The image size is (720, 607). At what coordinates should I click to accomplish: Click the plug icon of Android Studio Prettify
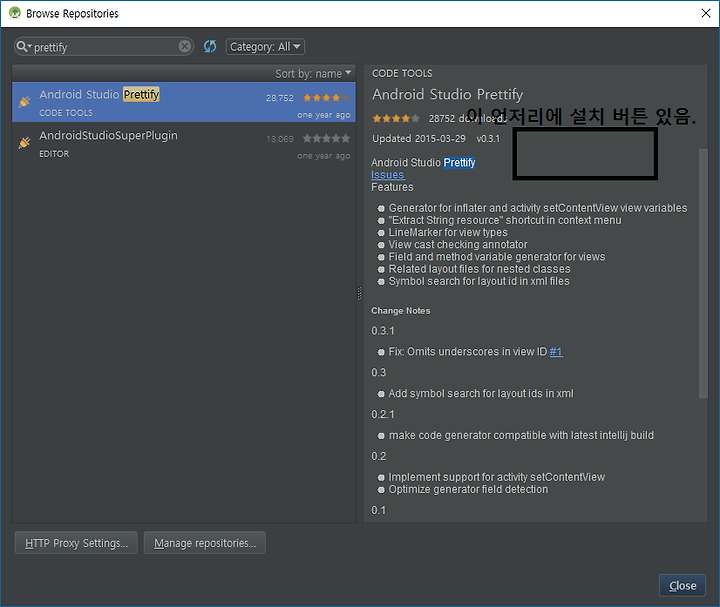(x=24, y=101)
